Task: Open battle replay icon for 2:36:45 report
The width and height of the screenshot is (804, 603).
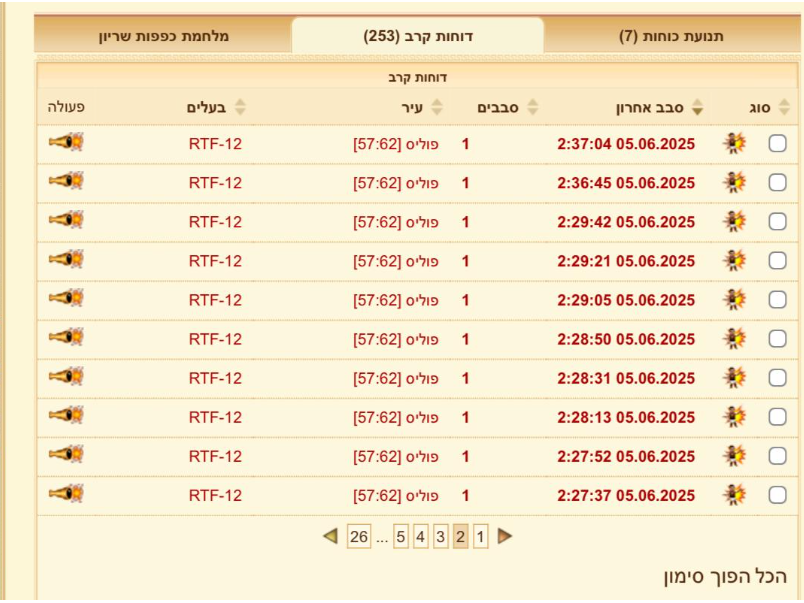Action: pyautogui.click(x=66, y=180)
